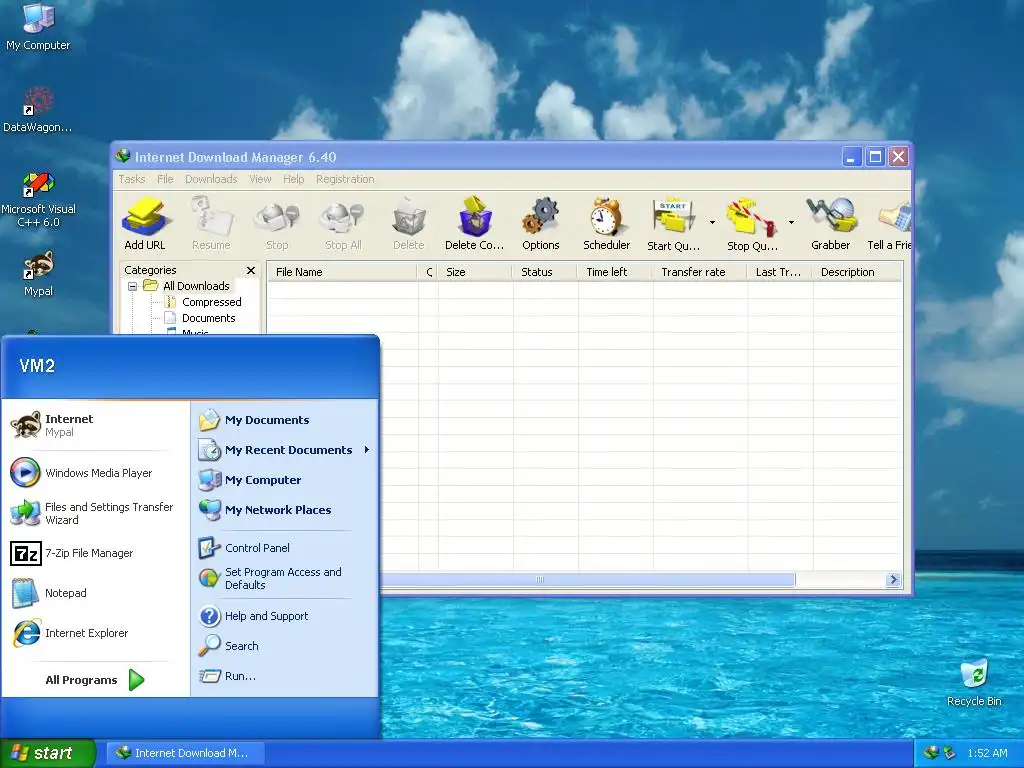Click the Stop toolbar icon
This screenshot has width=1024, height=768.
[x=277, y=224]
